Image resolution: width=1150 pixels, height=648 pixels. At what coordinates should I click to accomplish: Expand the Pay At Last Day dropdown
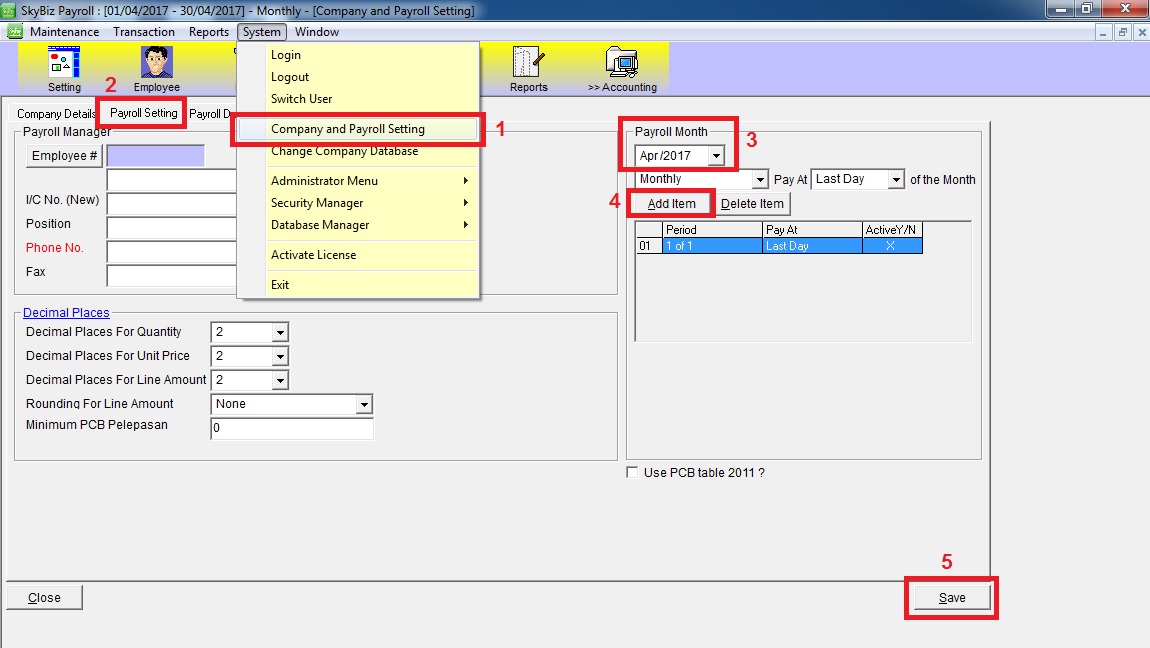tap(896, 180)
